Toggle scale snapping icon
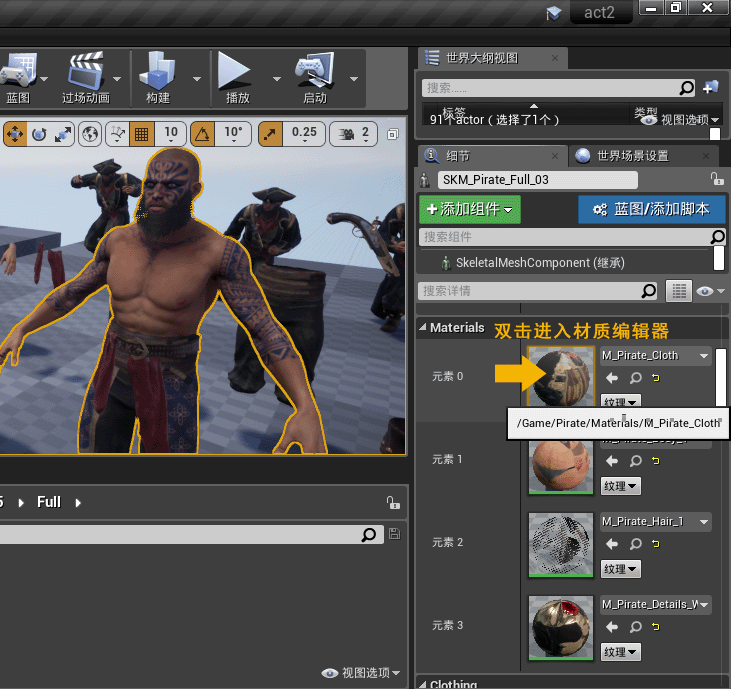Image resolution: width=731 pixels, height=689 pixels. point(270,135)
